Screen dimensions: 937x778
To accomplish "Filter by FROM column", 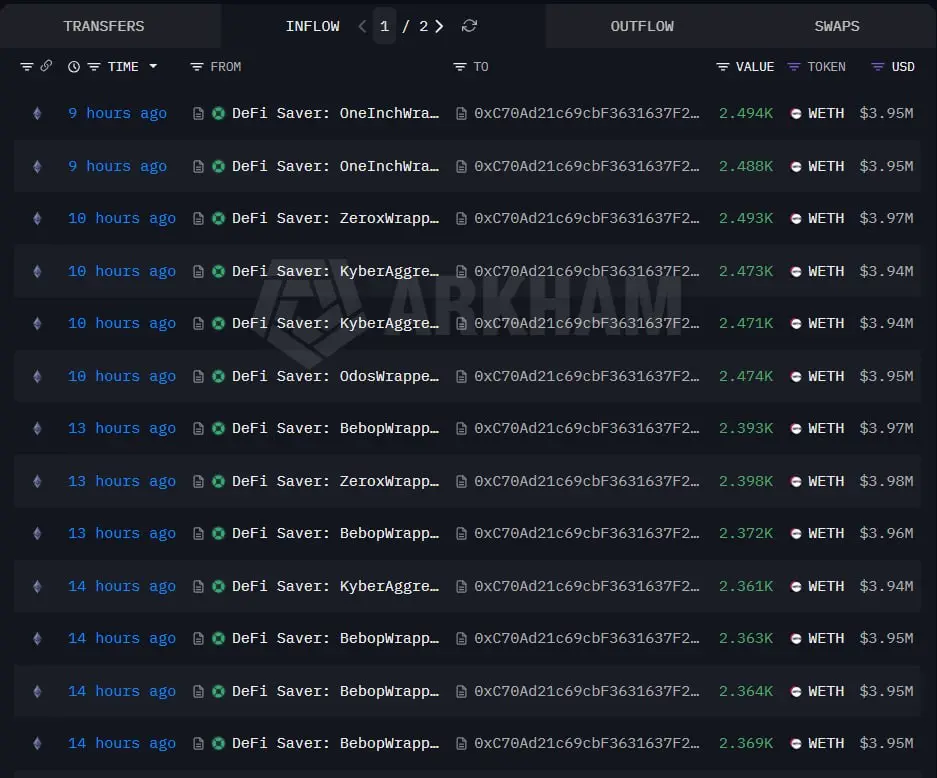I will coord(197,67).
